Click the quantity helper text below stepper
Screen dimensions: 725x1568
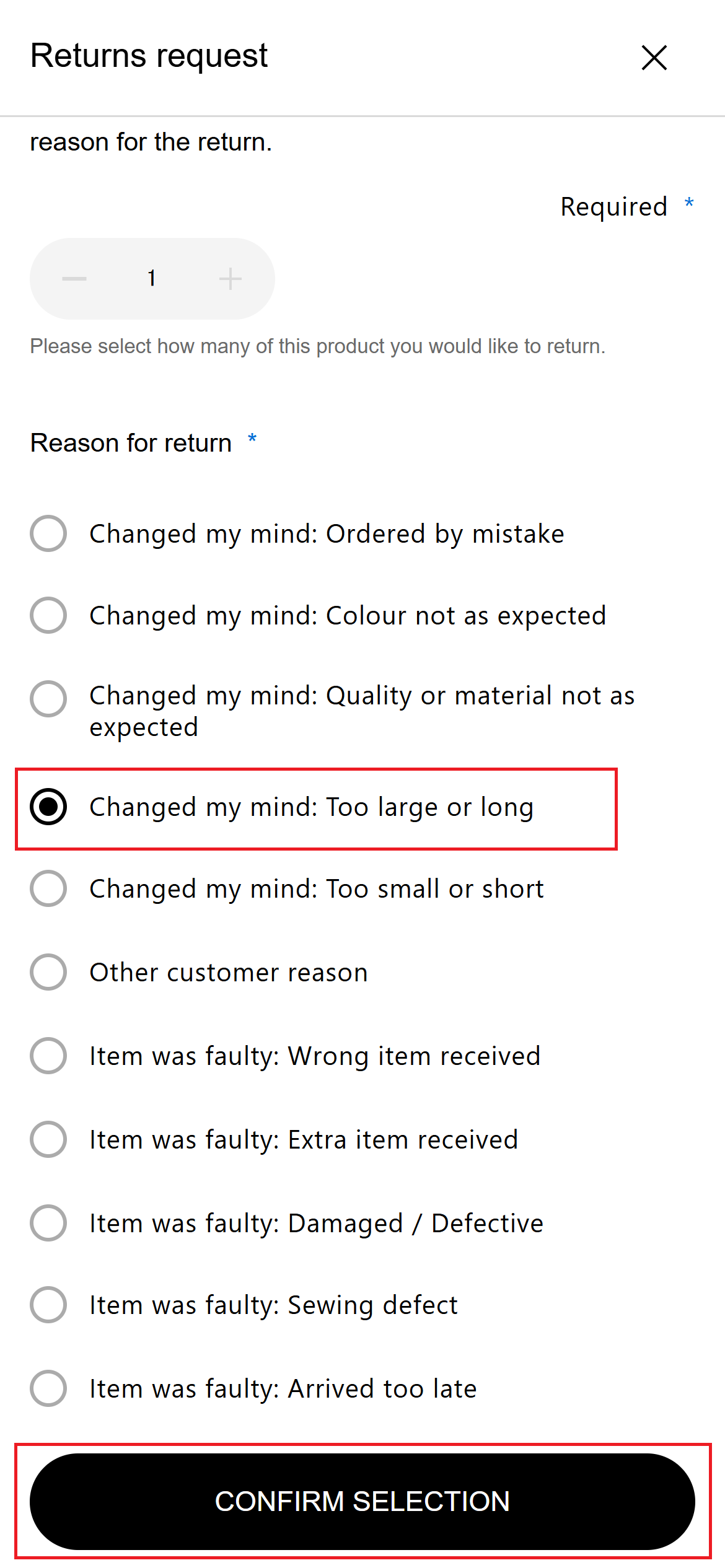(317, 346)
